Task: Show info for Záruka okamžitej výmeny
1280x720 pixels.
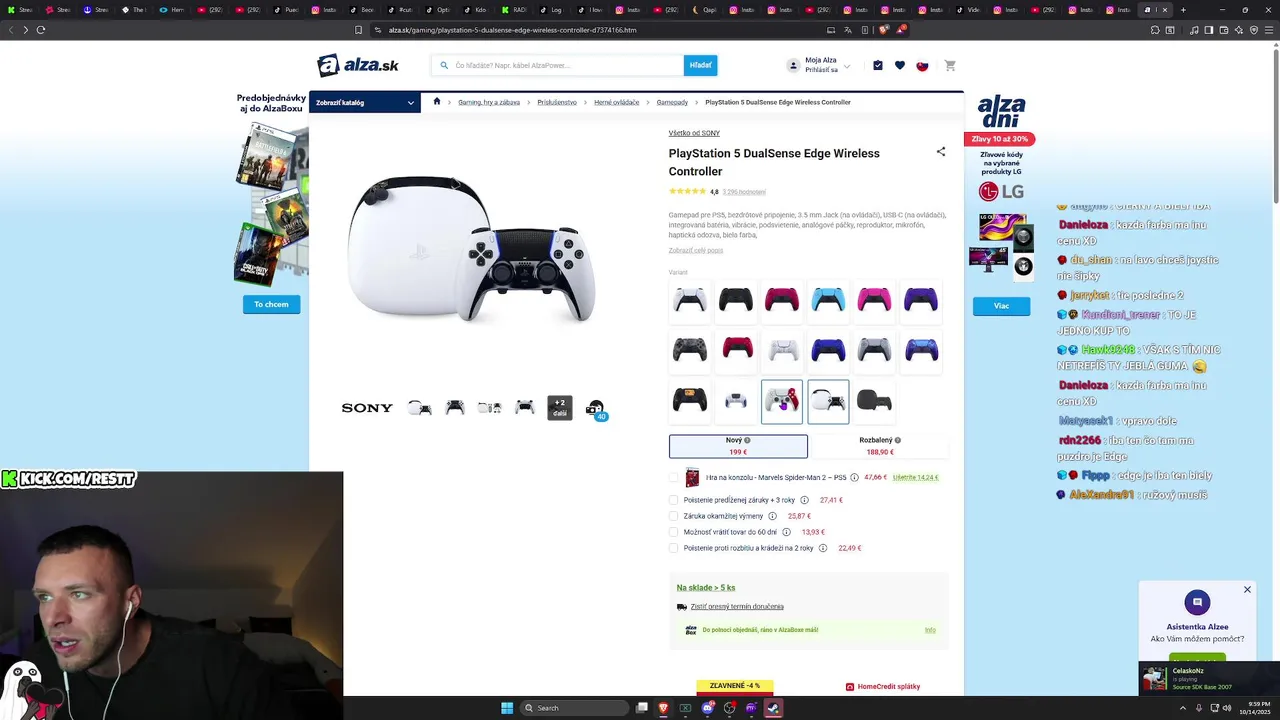Action: (x=772, y=516)
